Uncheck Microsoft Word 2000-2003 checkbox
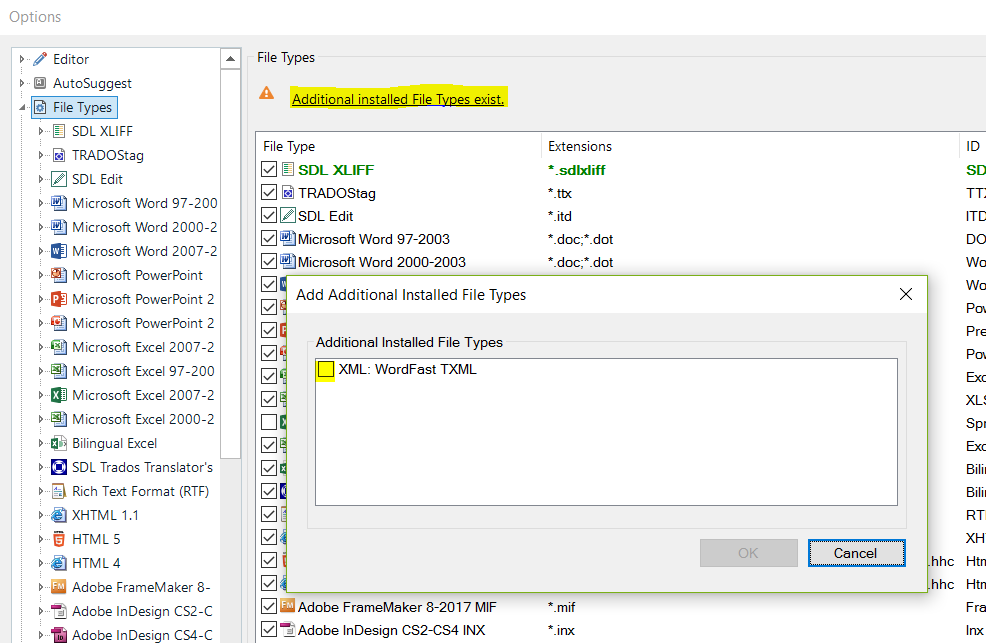This screenshot has height=643, width=986. [x=269, y=261]
